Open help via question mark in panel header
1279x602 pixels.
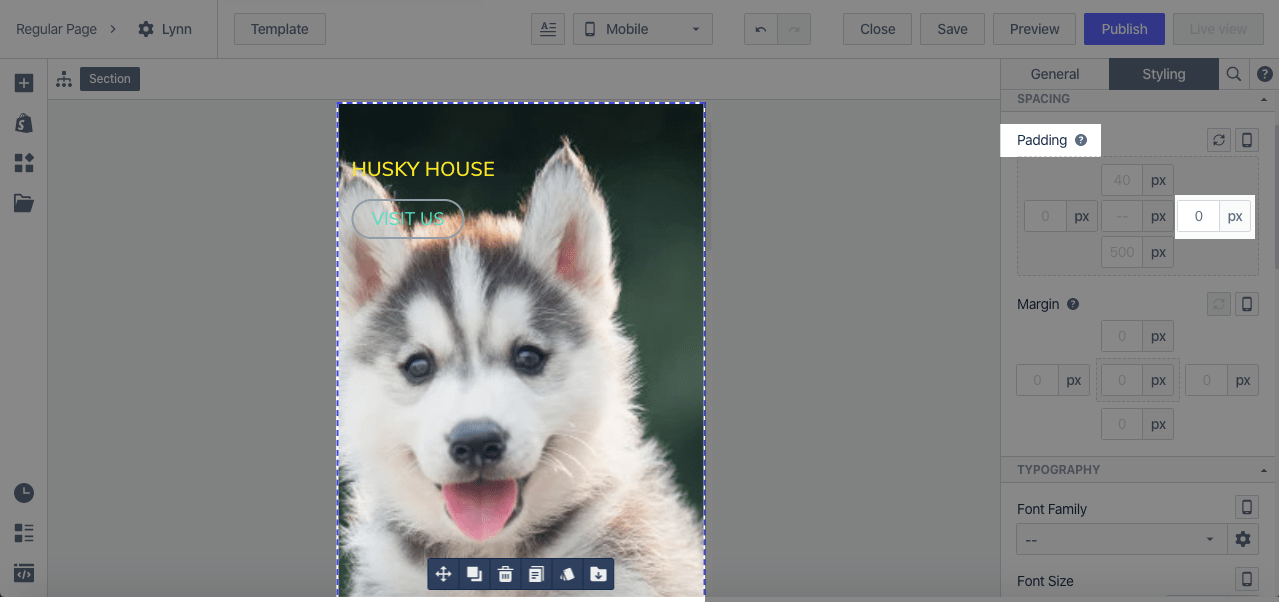click(x=1265, y=74)
